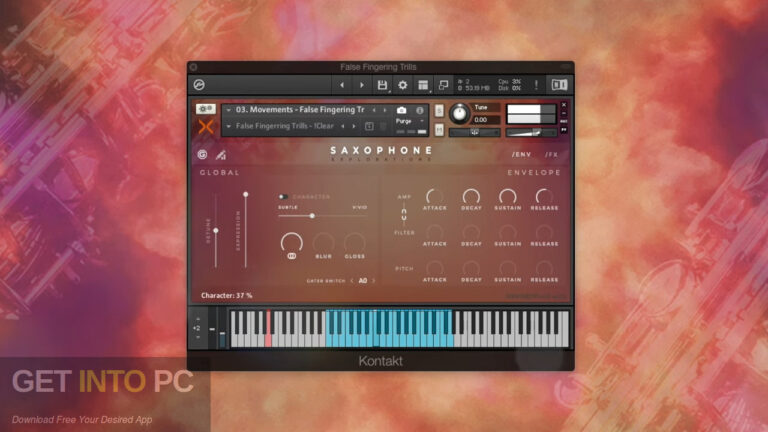Click the spiral icon below the X logo
This screenshot has height=432, width=768.
pyautogui.click(x=202, y=155)
